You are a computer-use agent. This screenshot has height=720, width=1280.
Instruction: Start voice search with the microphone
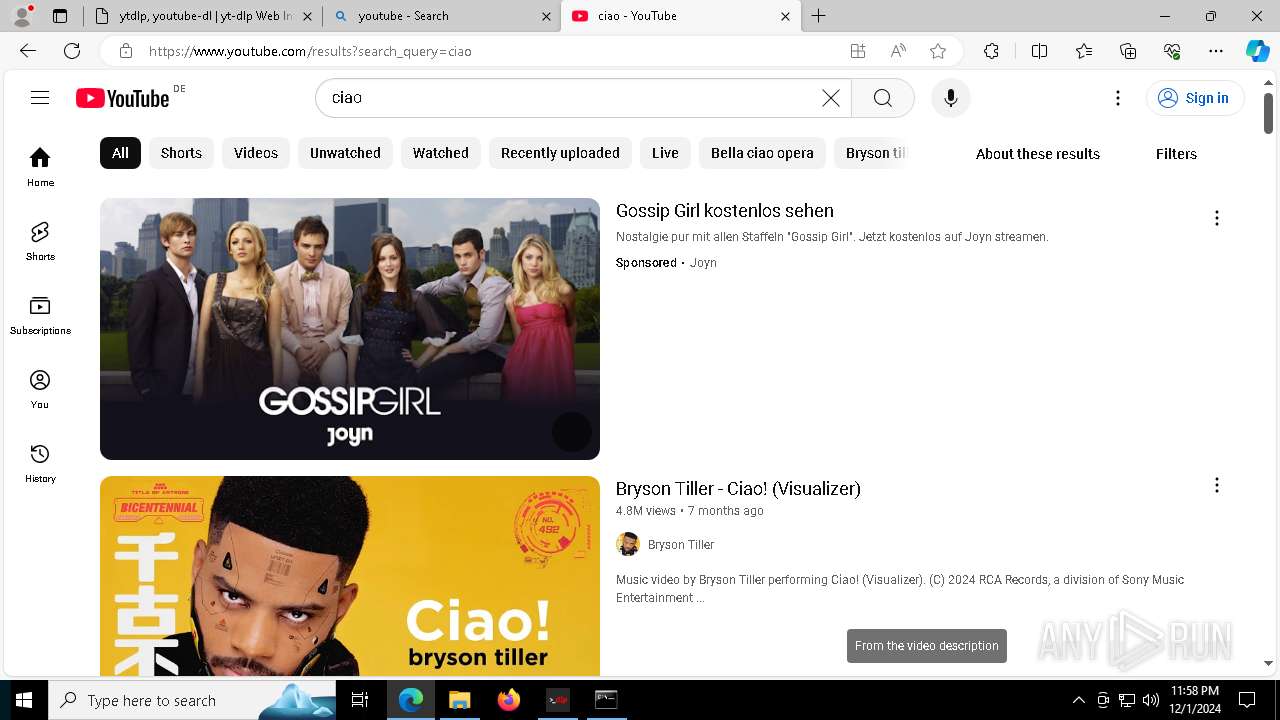pyautogui.click(x=950, y=97)
